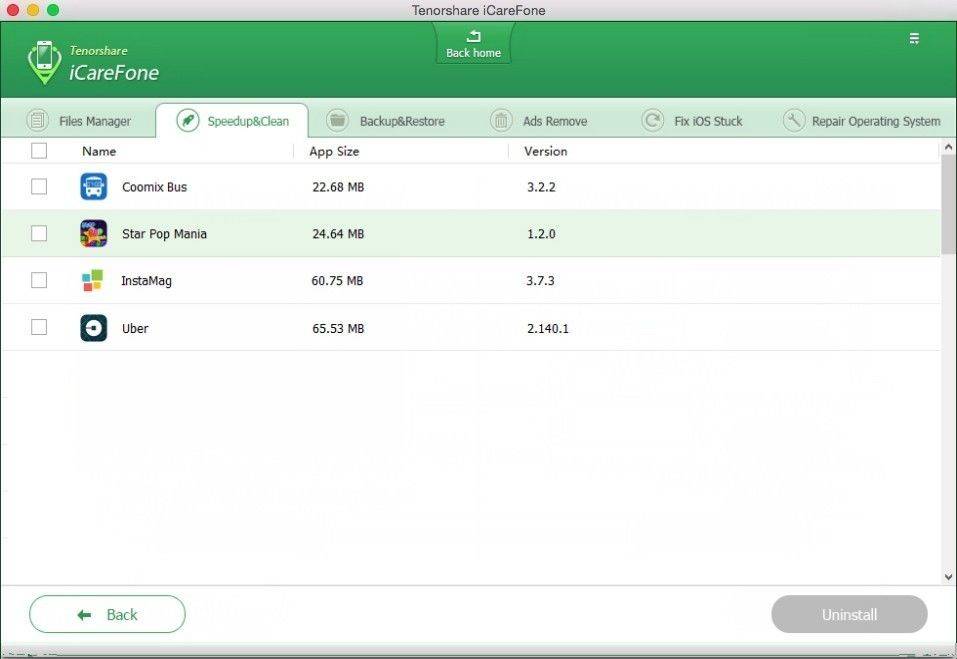The width and height of the screenshot is (957, 659).
Task: Click the 24.64 MB size value
Action: tap(338, 234)
